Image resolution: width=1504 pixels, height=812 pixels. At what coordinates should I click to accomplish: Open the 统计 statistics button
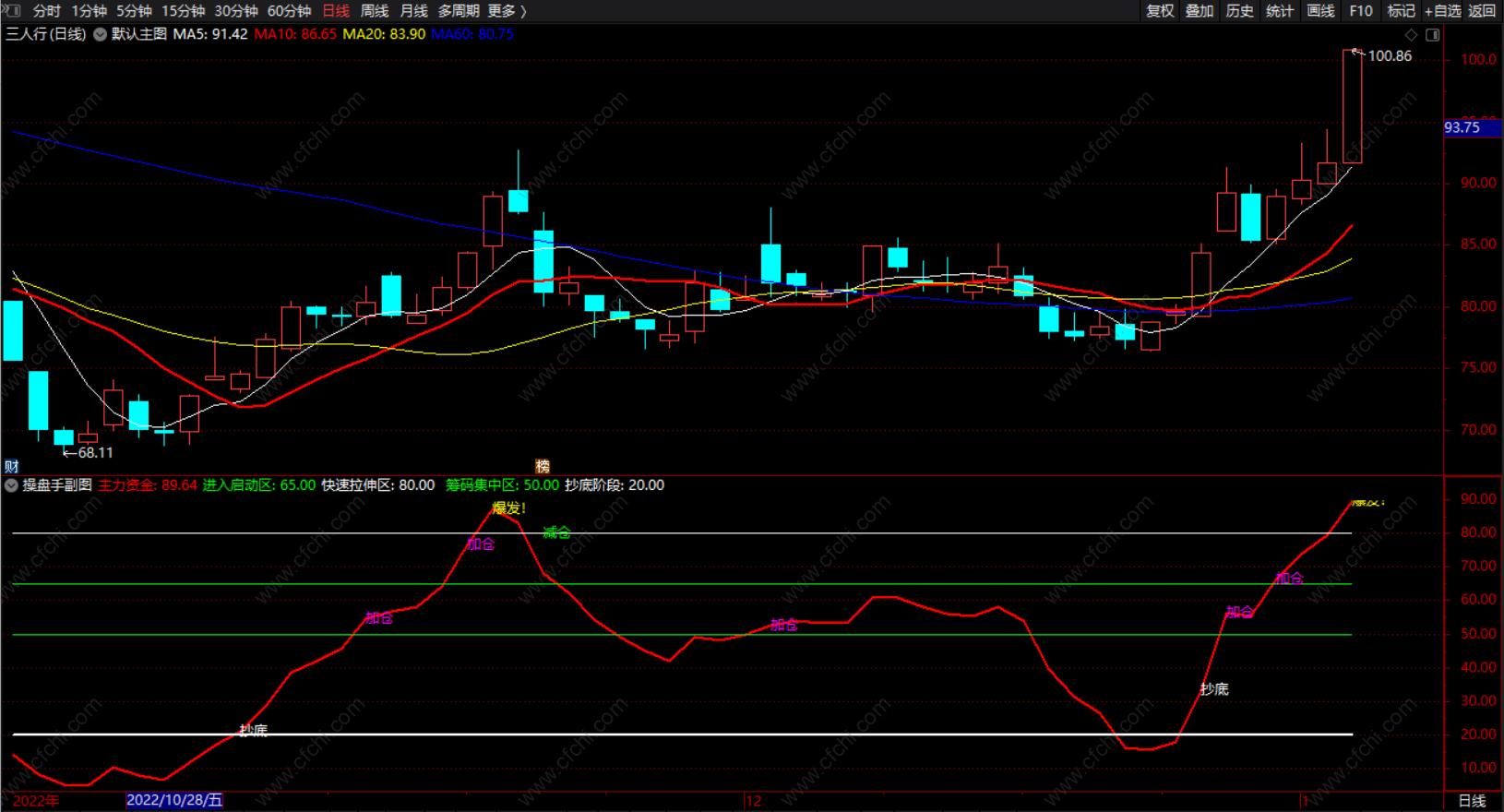point(1280,11)
